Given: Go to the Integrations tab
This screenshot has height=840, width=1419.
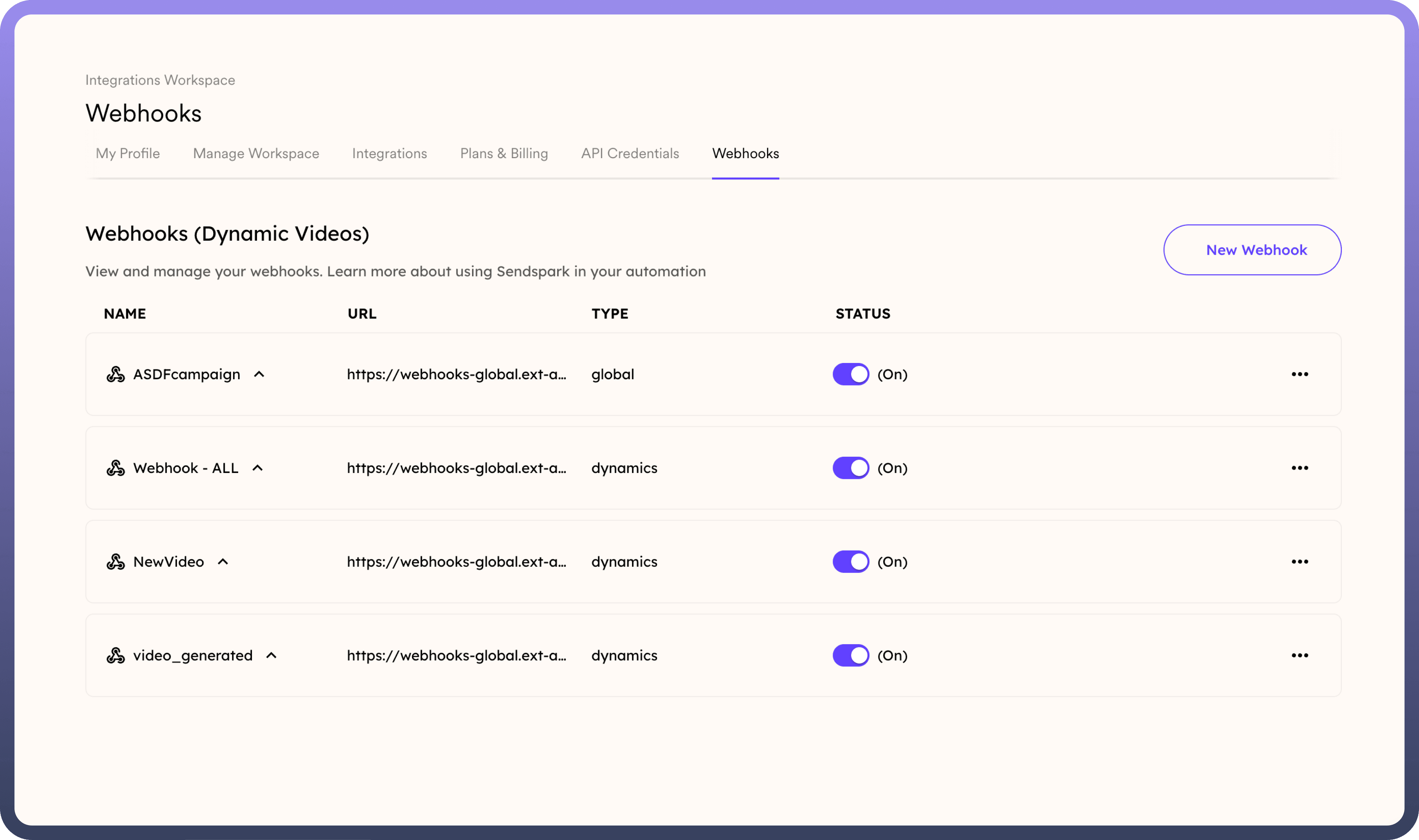Looking at the screenshot, I should (x=390, y=153).
